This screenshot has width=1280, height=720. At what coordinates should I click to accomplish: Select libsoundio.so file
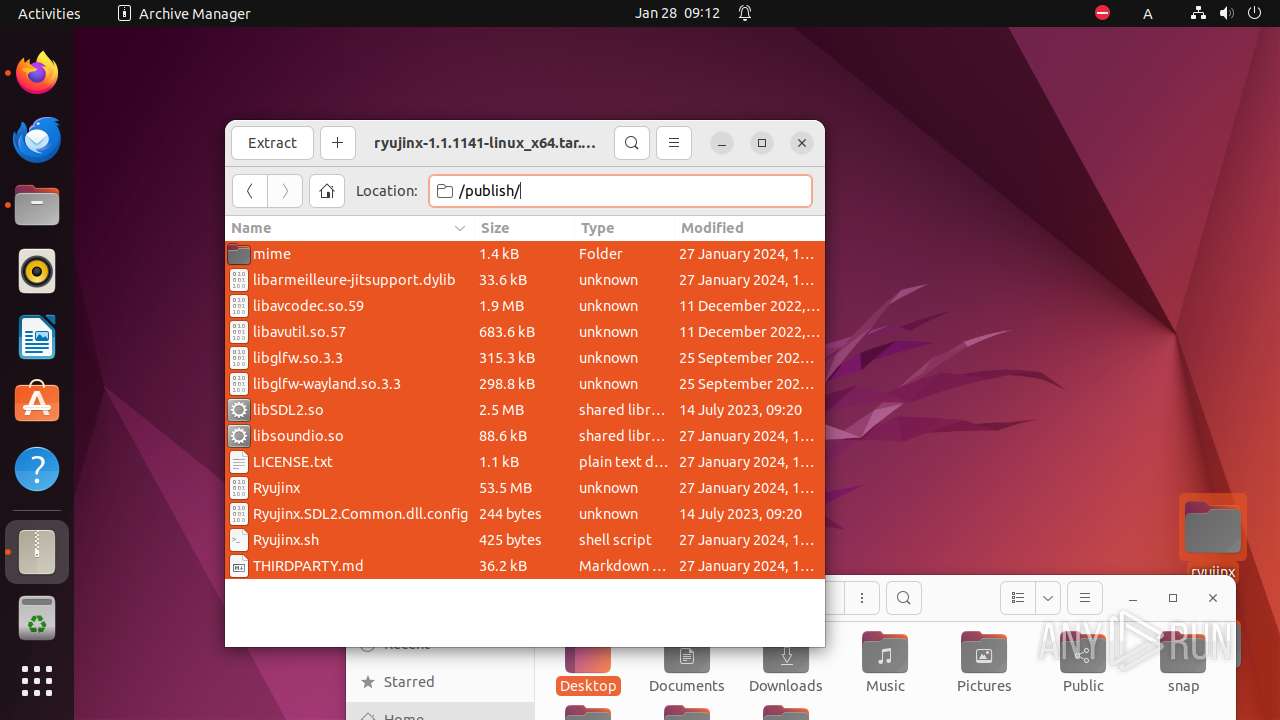click(525, 436)
